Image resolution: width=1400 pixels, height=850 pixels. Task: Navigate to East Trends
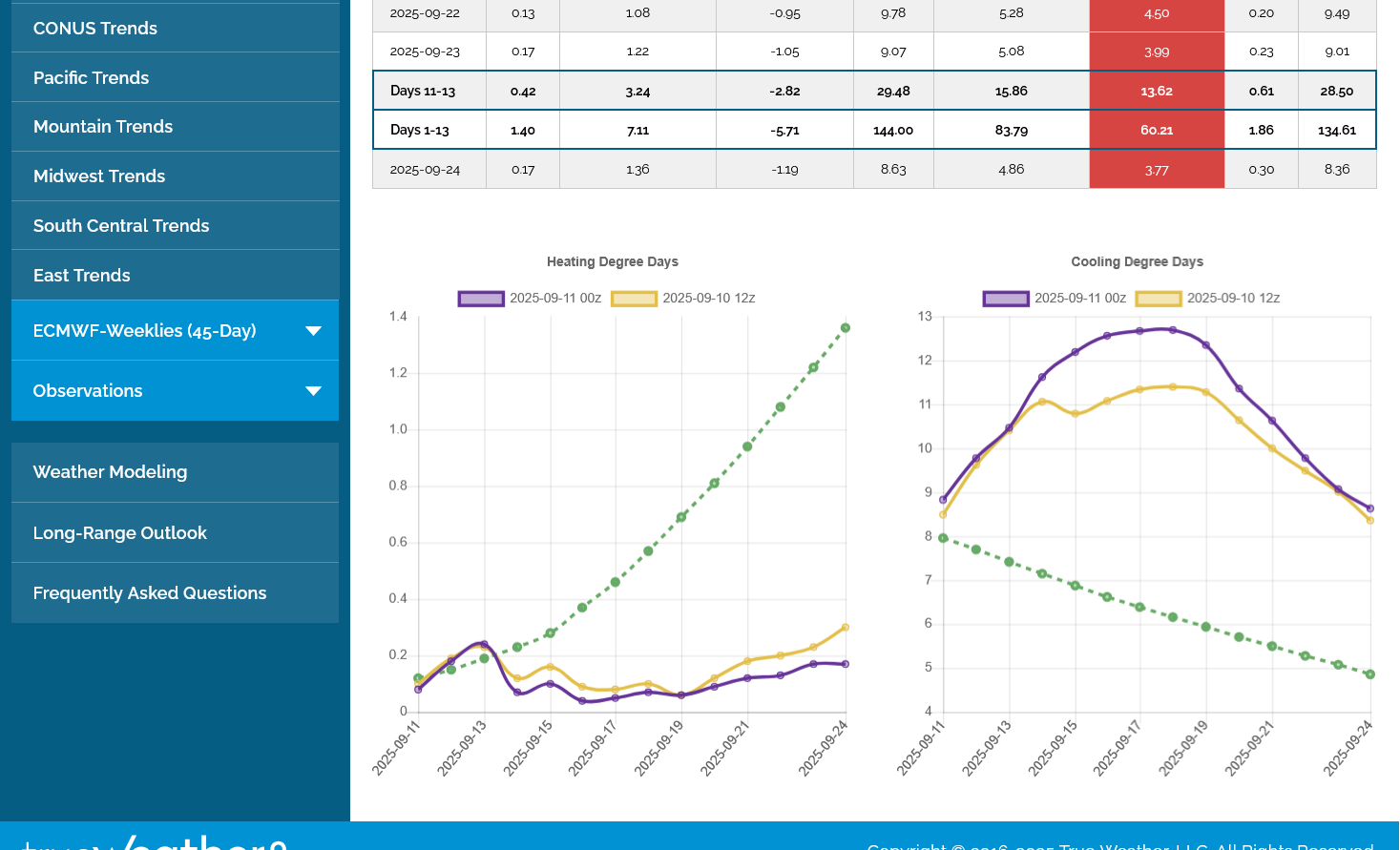coord(82,276)
